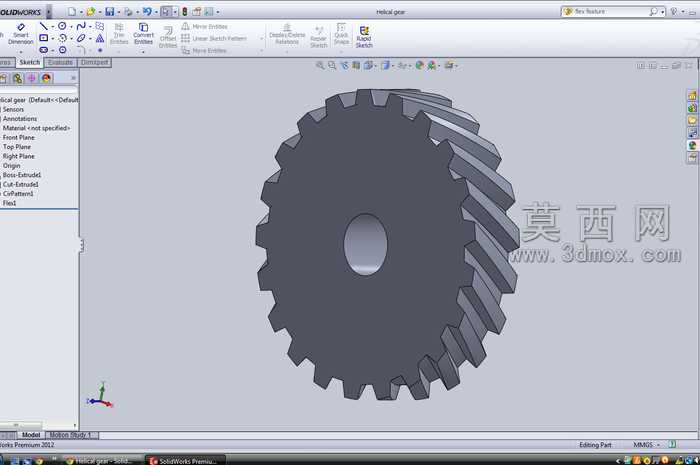Expand the SolidWorks menu arrow
Viewport: 700px width, 465px height.
point(49,12)
